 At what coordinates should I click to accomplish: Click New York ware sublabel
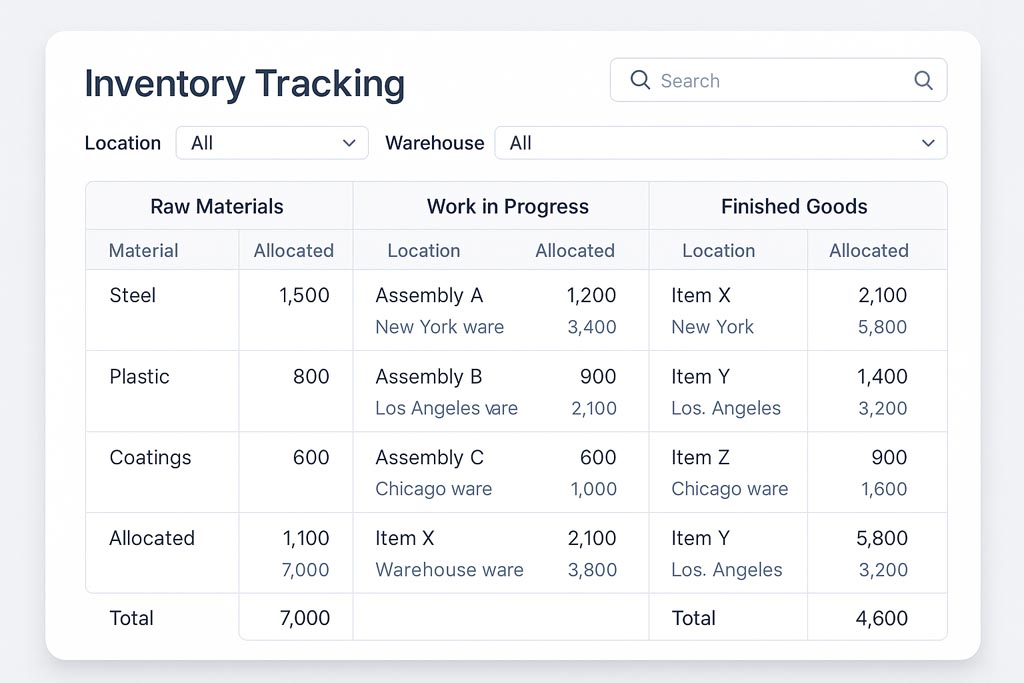440,326
